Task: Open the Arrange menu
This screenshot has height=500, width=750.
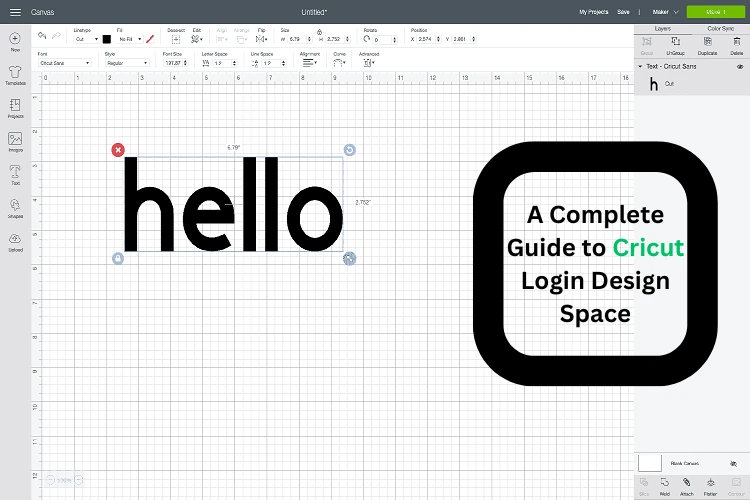Action: pos(242,39)
